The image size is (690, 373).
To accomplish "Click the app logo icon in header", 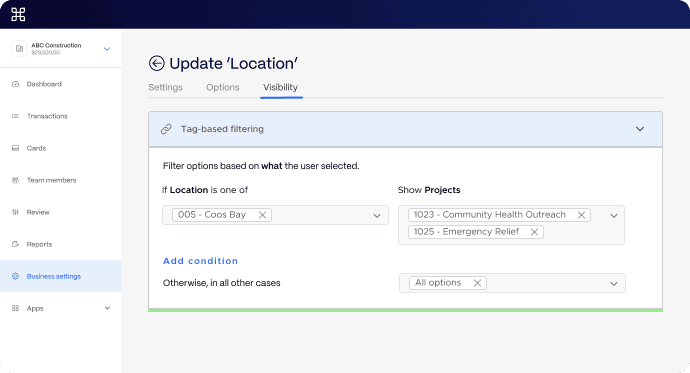I will point(18,15).
